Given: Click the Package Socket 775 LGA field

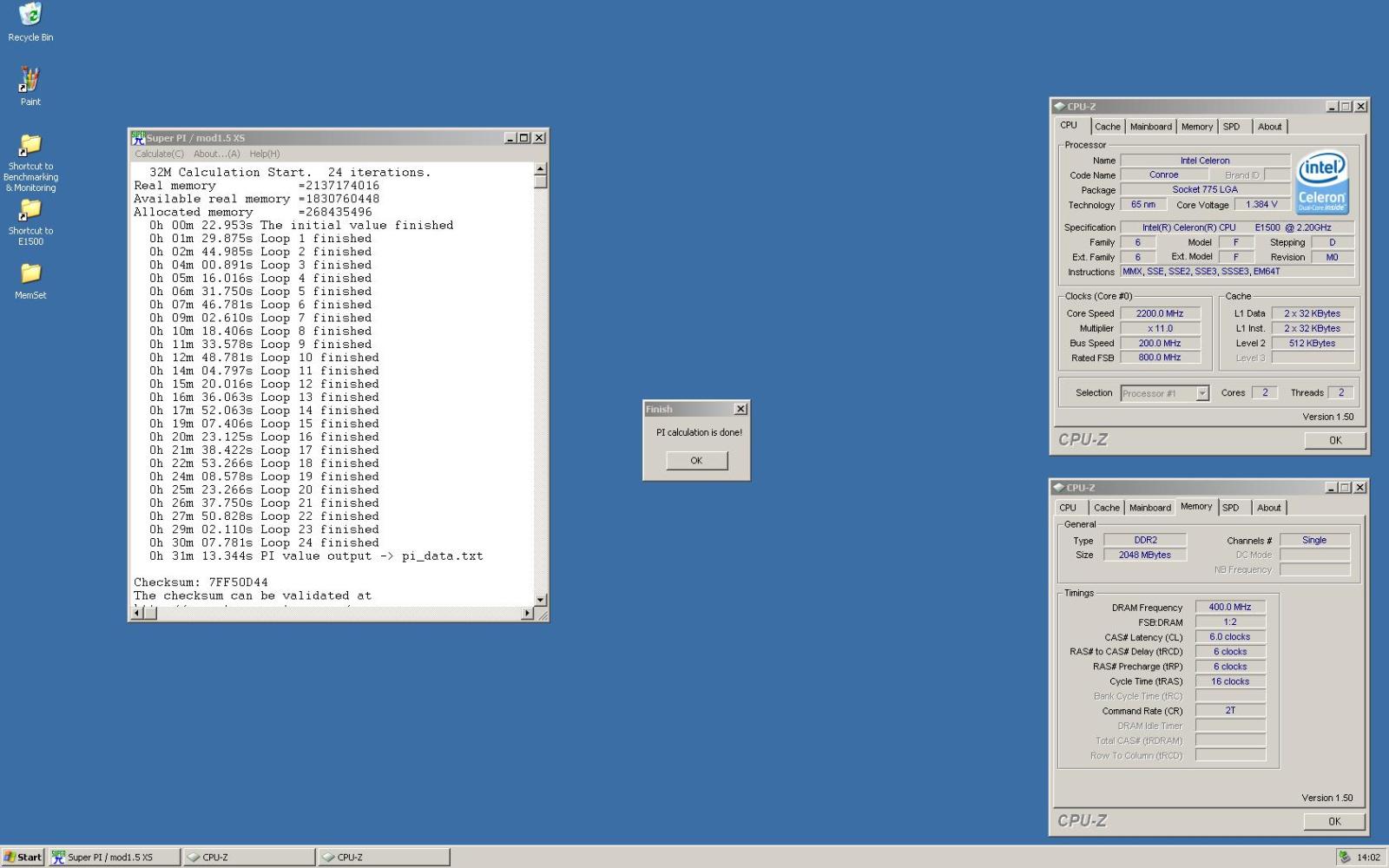Looking at the screenshot, I should point(1205,189).
